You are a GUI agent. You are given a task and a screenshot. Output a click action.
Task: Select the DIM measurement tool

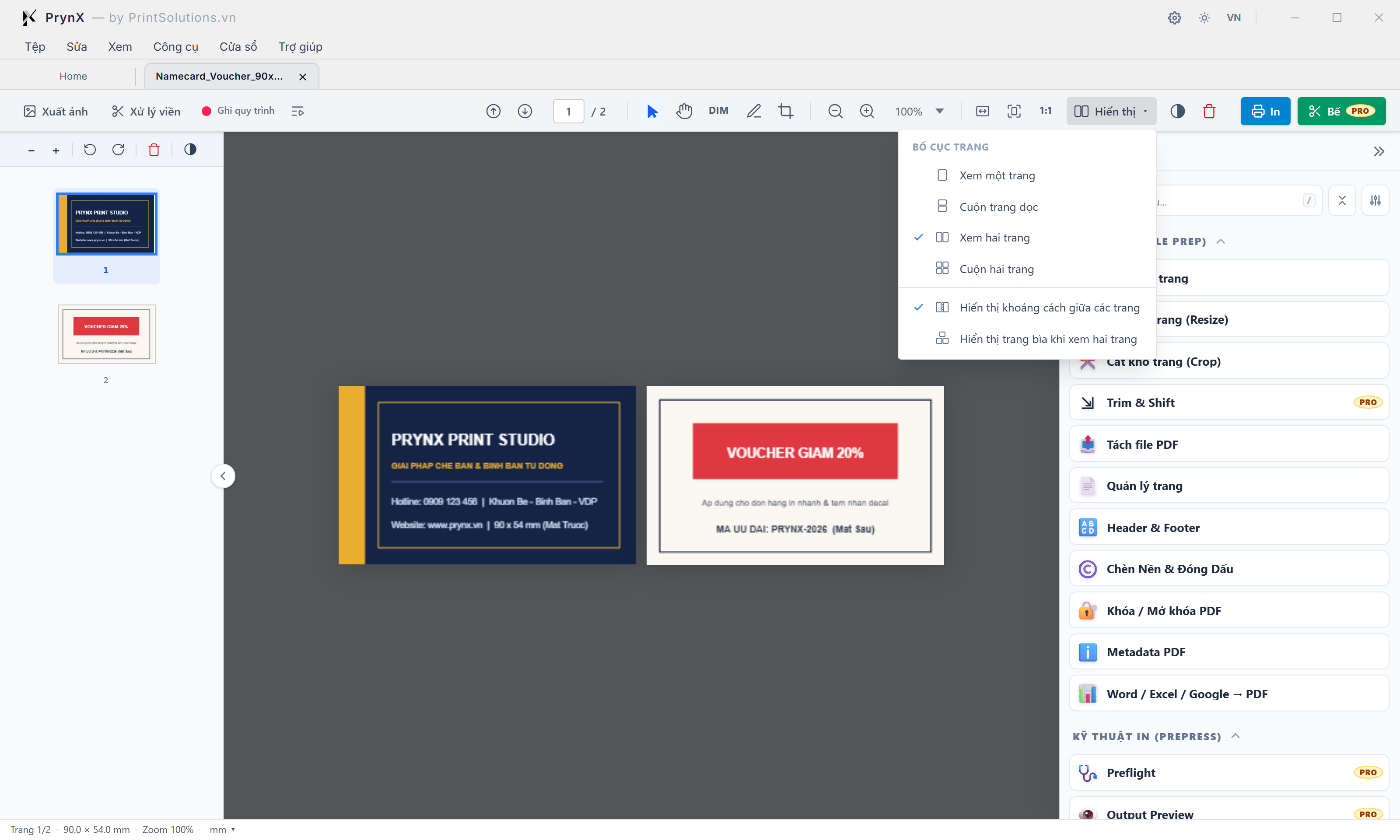[x=718, y=110]
